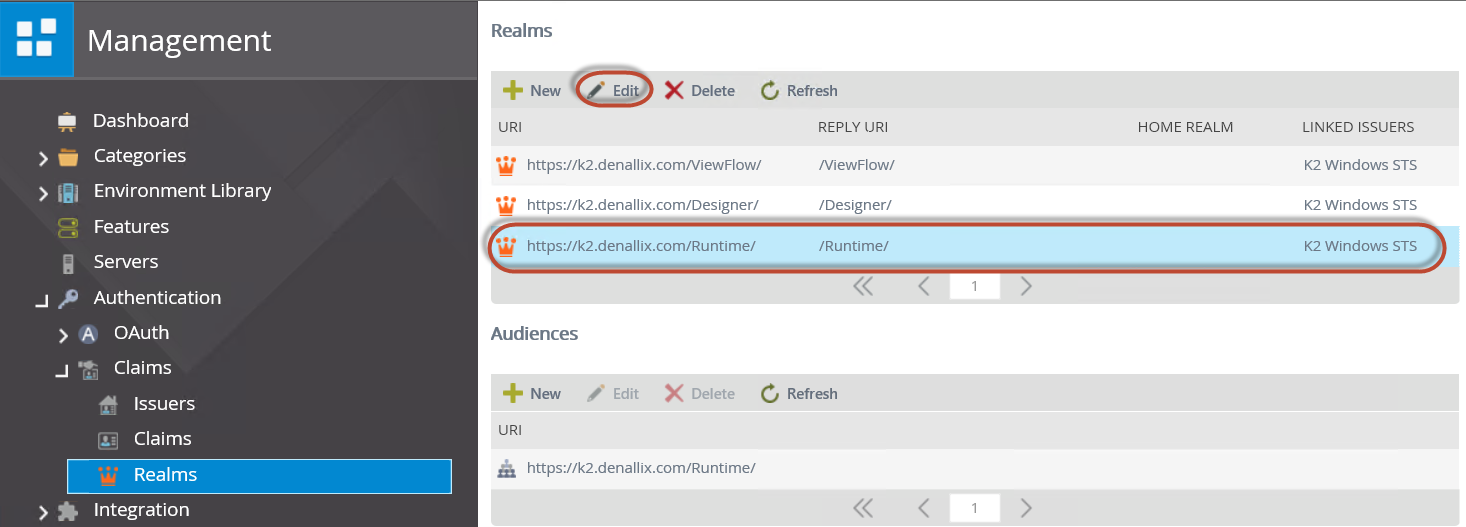1466x527 pixels.
Task: Delete the selected realm
Action: pos(700,91)
